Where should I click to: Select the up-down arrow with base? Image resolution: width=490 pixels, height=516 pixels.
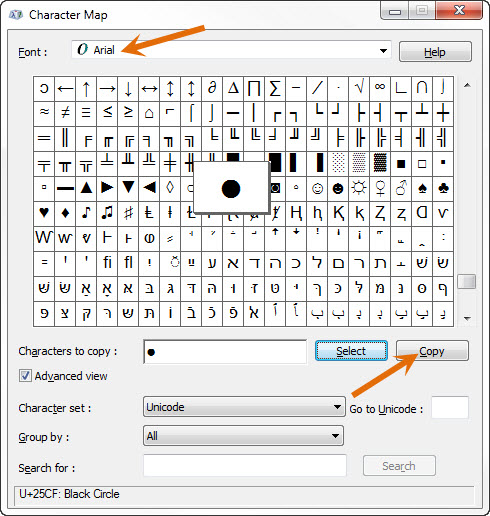point(191,89)
